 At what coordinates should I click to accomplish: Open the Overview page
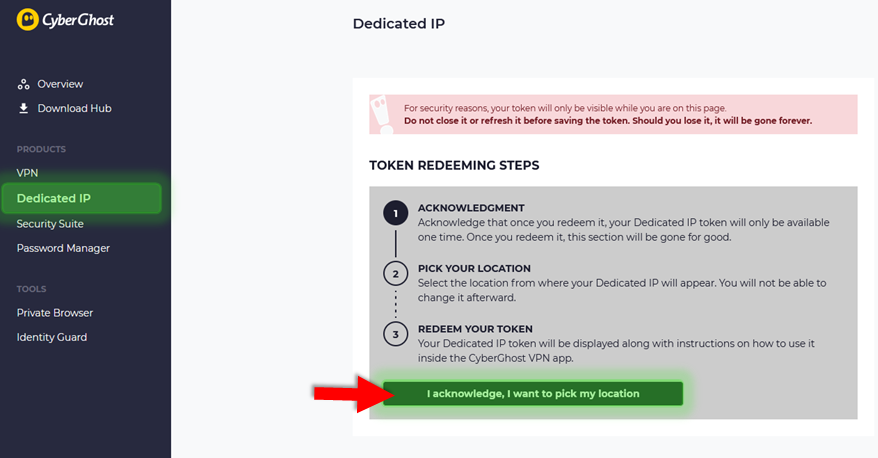point(60,84)
